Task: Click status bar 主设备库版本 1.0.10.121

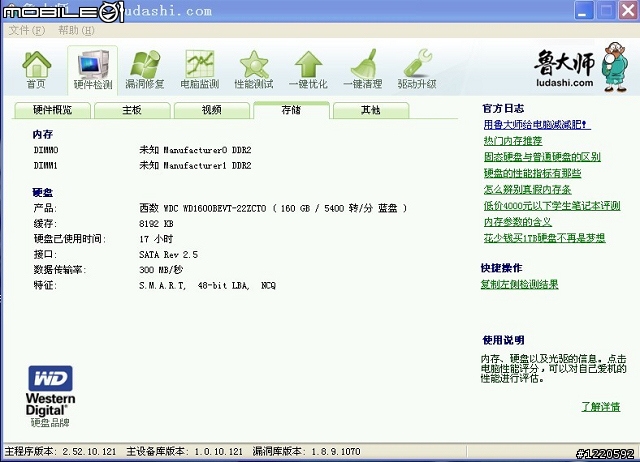Action: [184, 451]
